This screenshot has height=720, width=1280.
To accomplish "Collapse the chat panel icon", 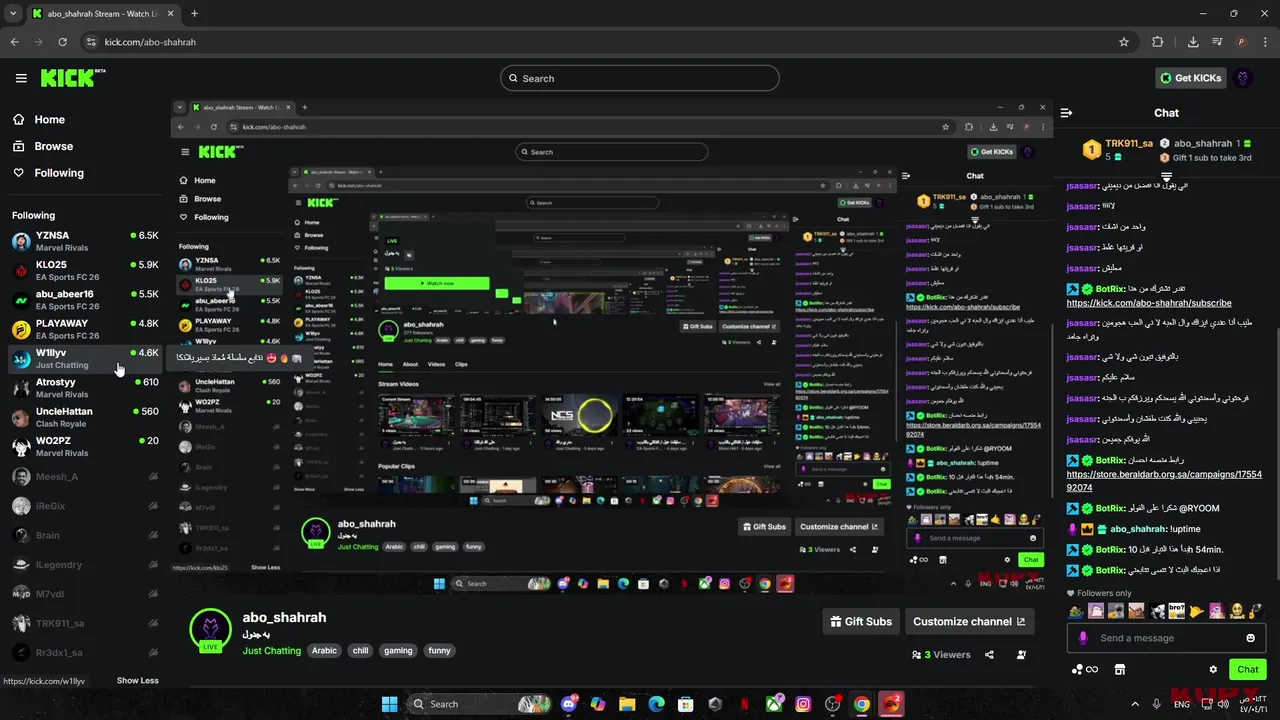I will (x=1067, y=113).
